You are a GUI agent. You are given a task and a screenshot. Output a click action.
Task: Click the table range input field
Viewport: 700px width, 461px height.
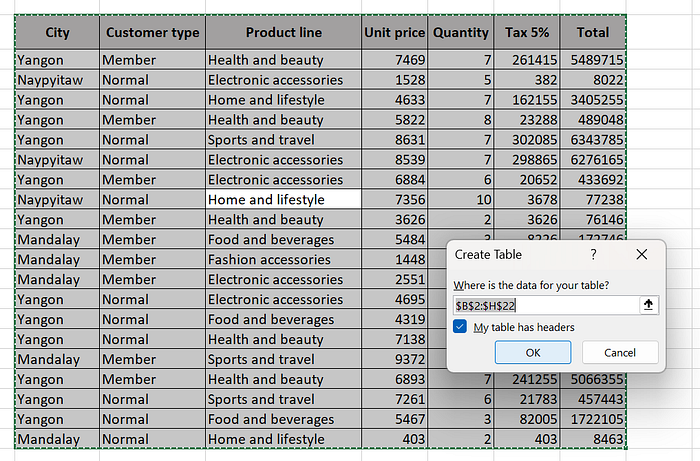coord(546,305)
